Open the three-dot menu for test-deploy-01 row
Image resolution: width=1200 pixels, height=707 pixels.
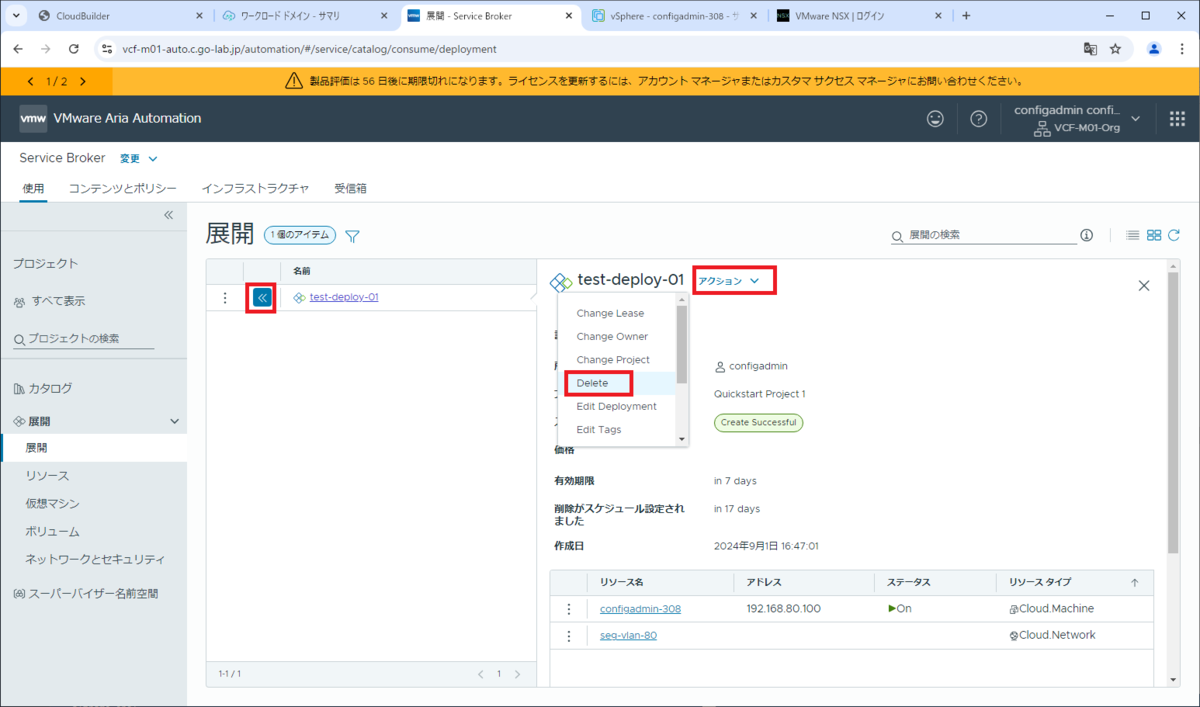[x=225, y=297]
